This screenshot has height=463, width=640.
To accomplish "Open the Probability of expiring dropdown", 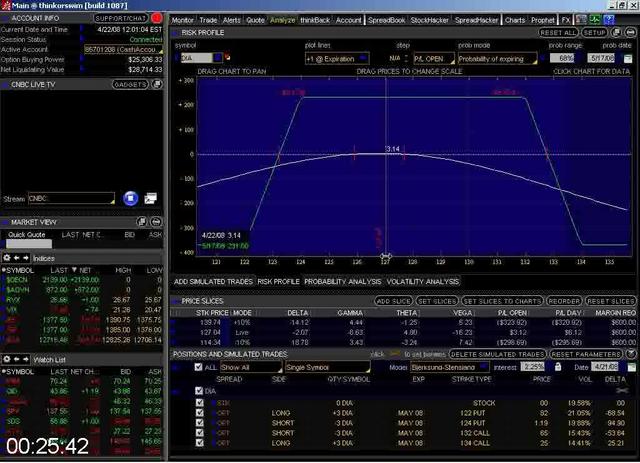I will click(x=498, y=59).
